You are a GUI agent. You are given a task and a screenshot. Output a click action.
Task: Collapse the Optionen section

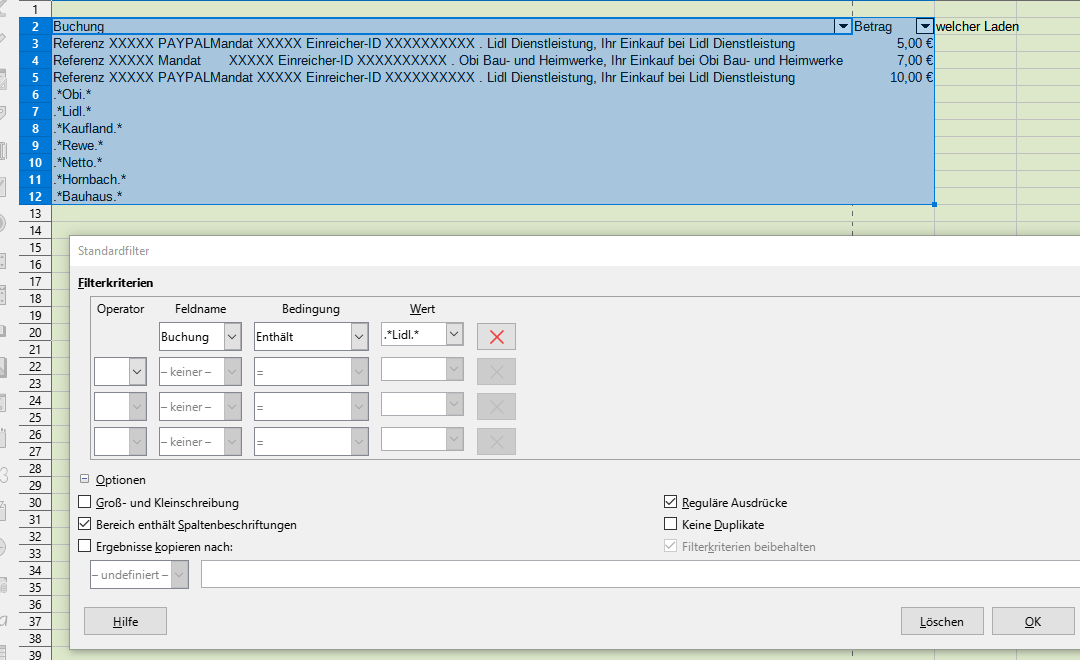[85, 479]
